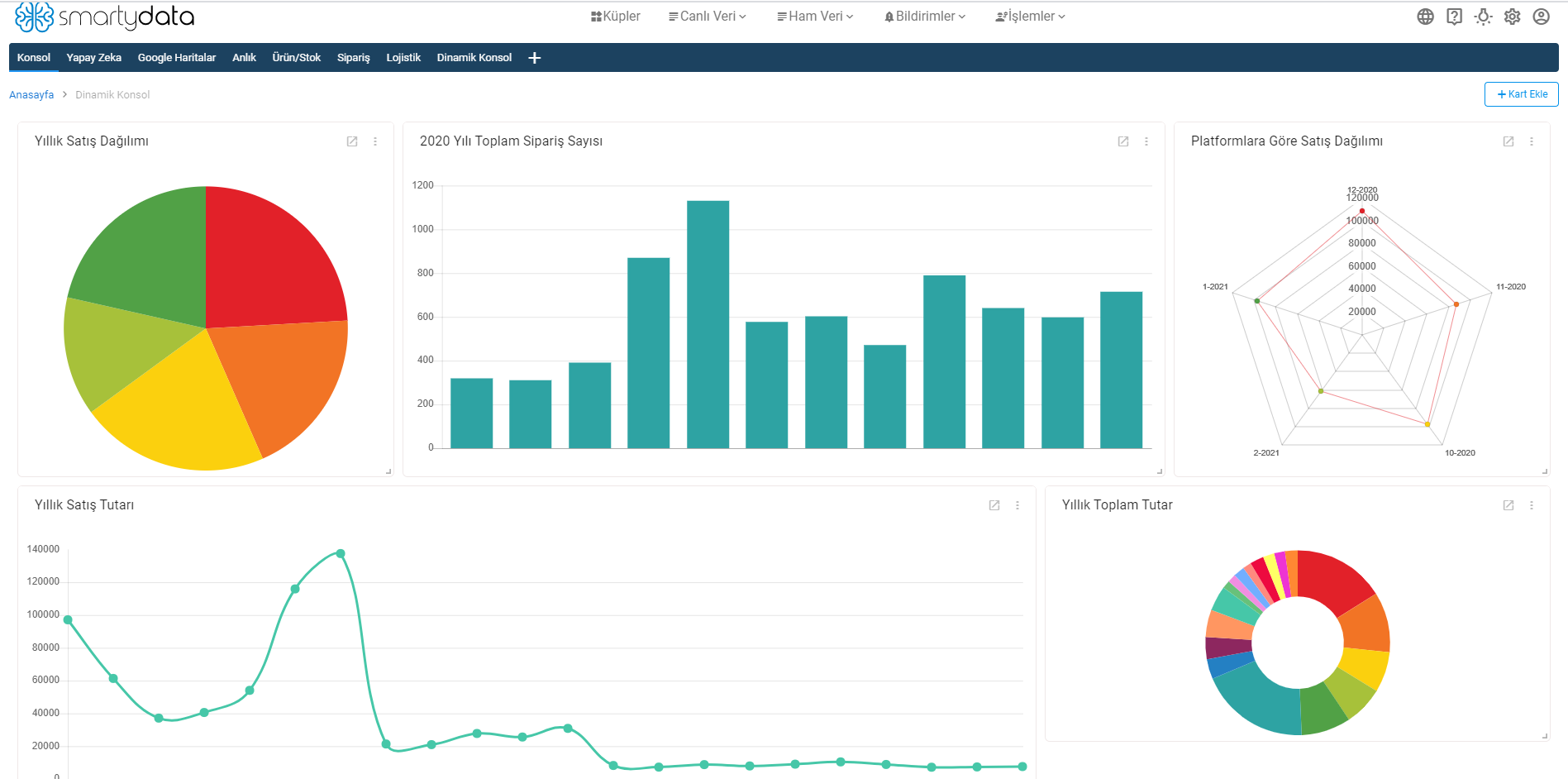The width and height of the screenshot is (1568, 779).
Task: Expand the Bildirimler dropdown
Action: (x=925, y=17)
